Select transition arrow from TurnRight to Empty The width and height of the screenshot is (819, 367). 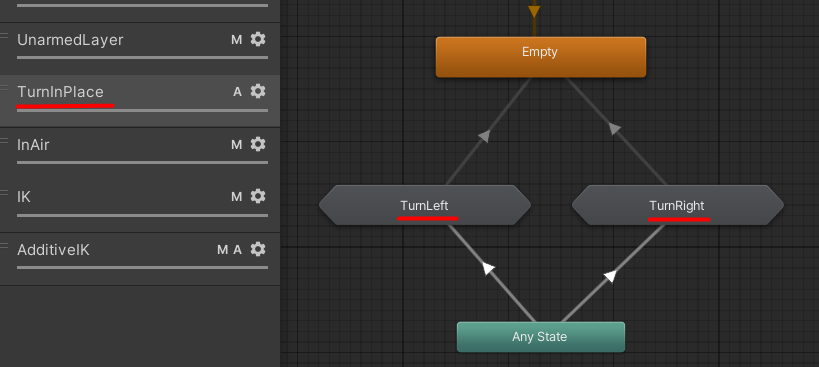(x=615, y=129)
